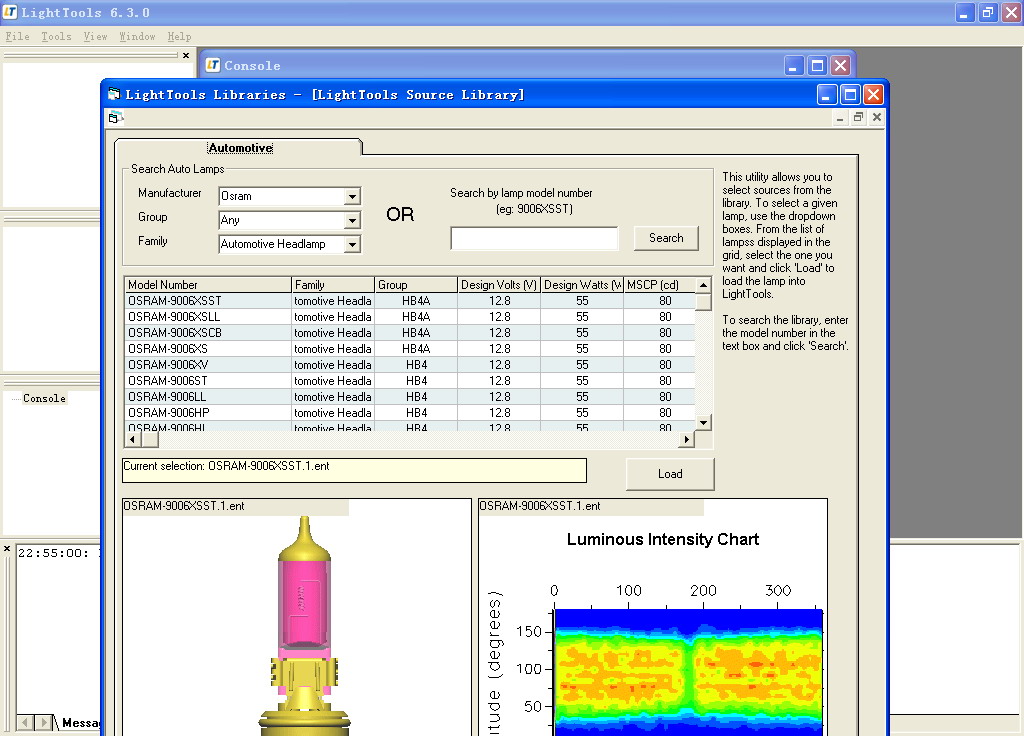The image size is (1024, 736).
Task: Click the lamp table scroll-up arrow
Action: click(703, 285)
